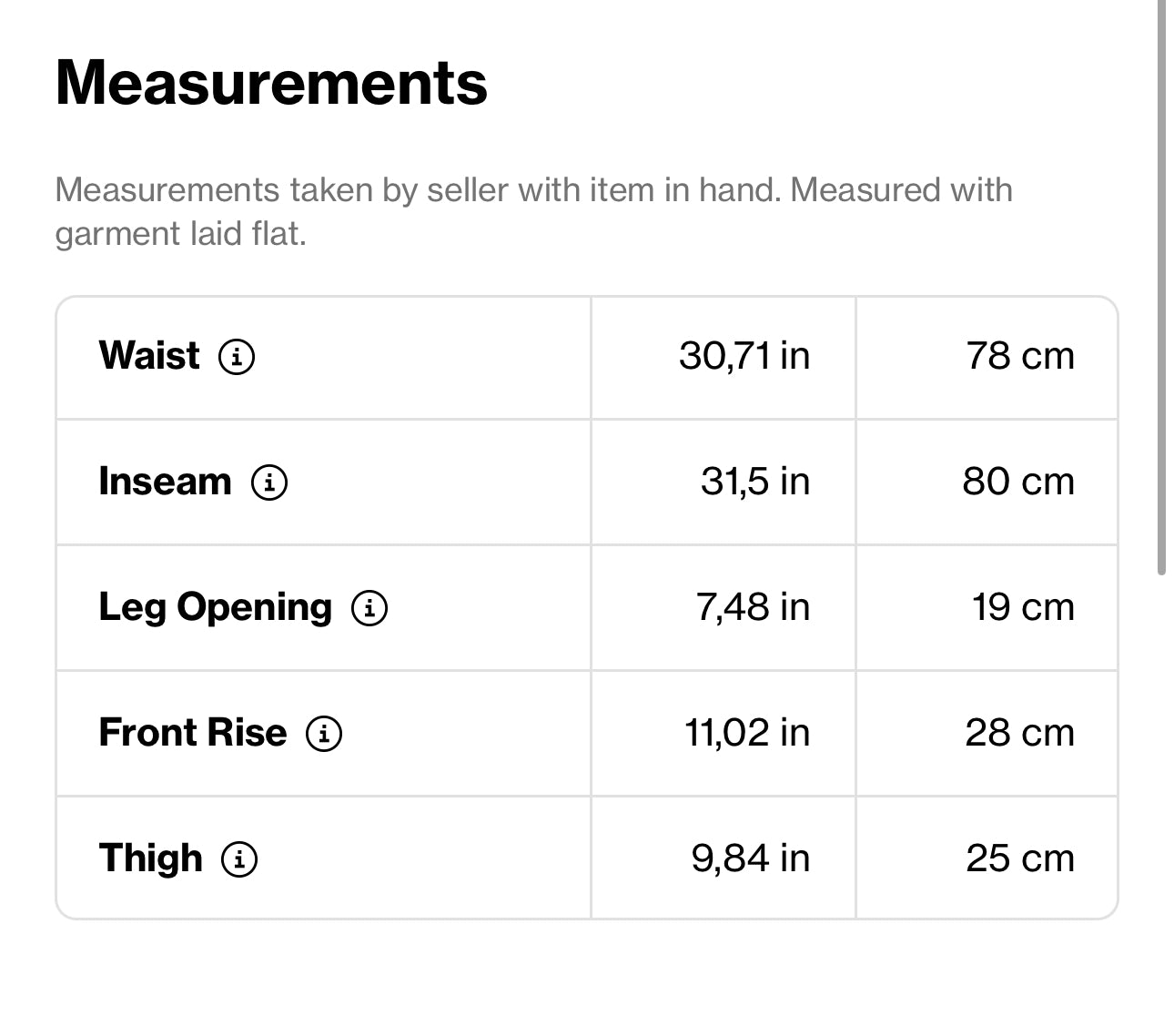Click the 9,84 in thigh value

750,858
